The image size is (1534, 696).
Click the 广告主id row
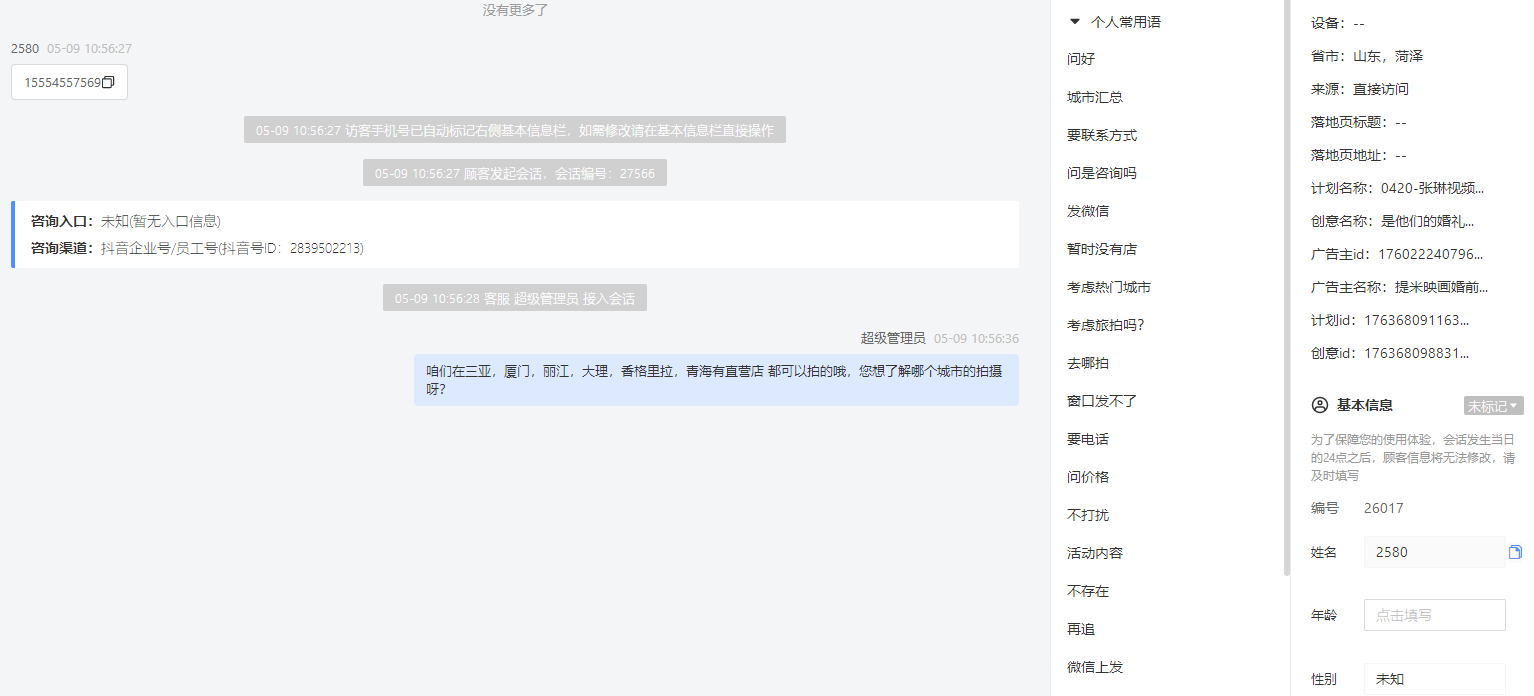click(x=1398, y=254)
